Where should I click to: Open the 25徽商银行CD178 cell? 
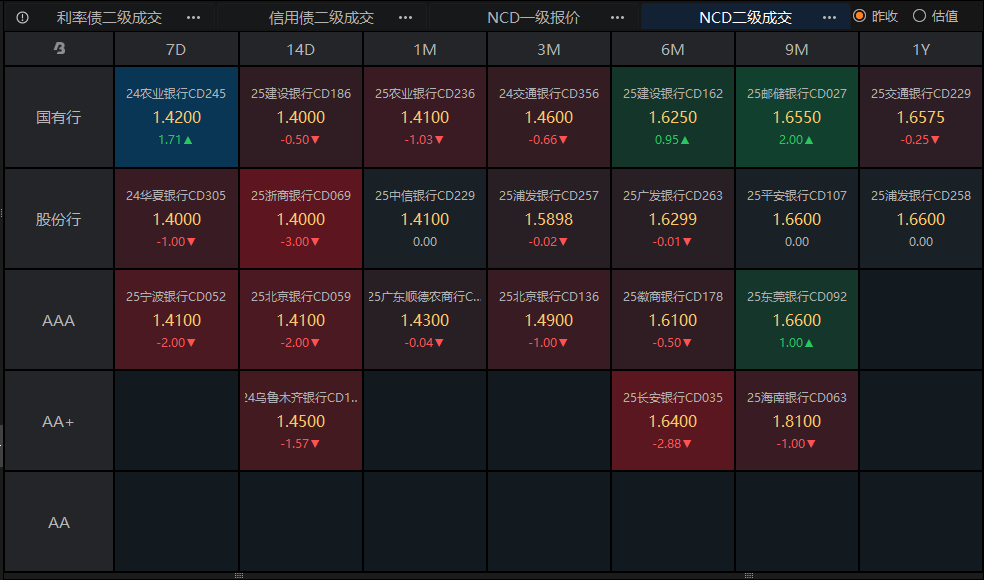click(x=673, y=320)
